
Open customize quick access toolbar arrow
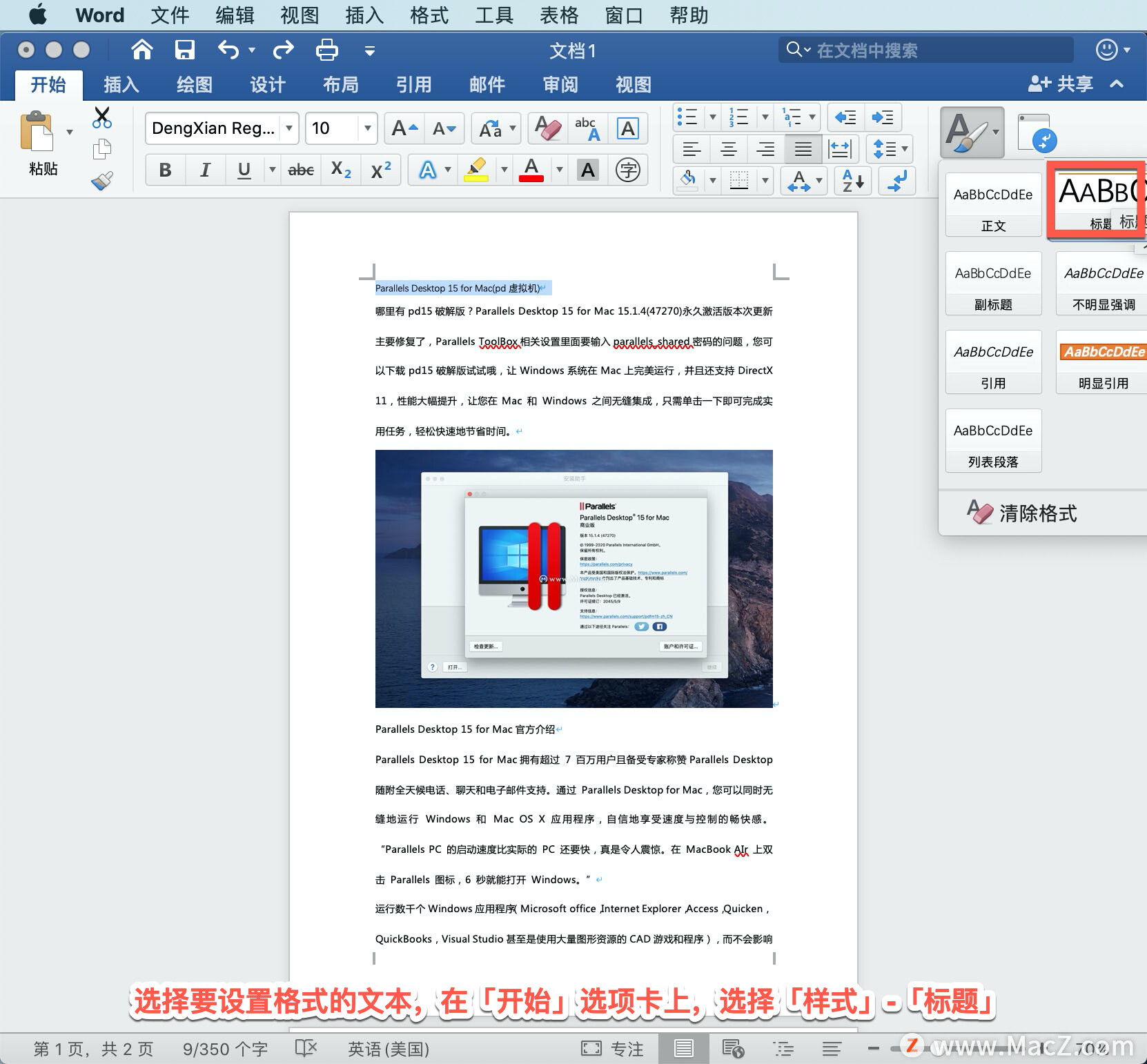[370, 50]
